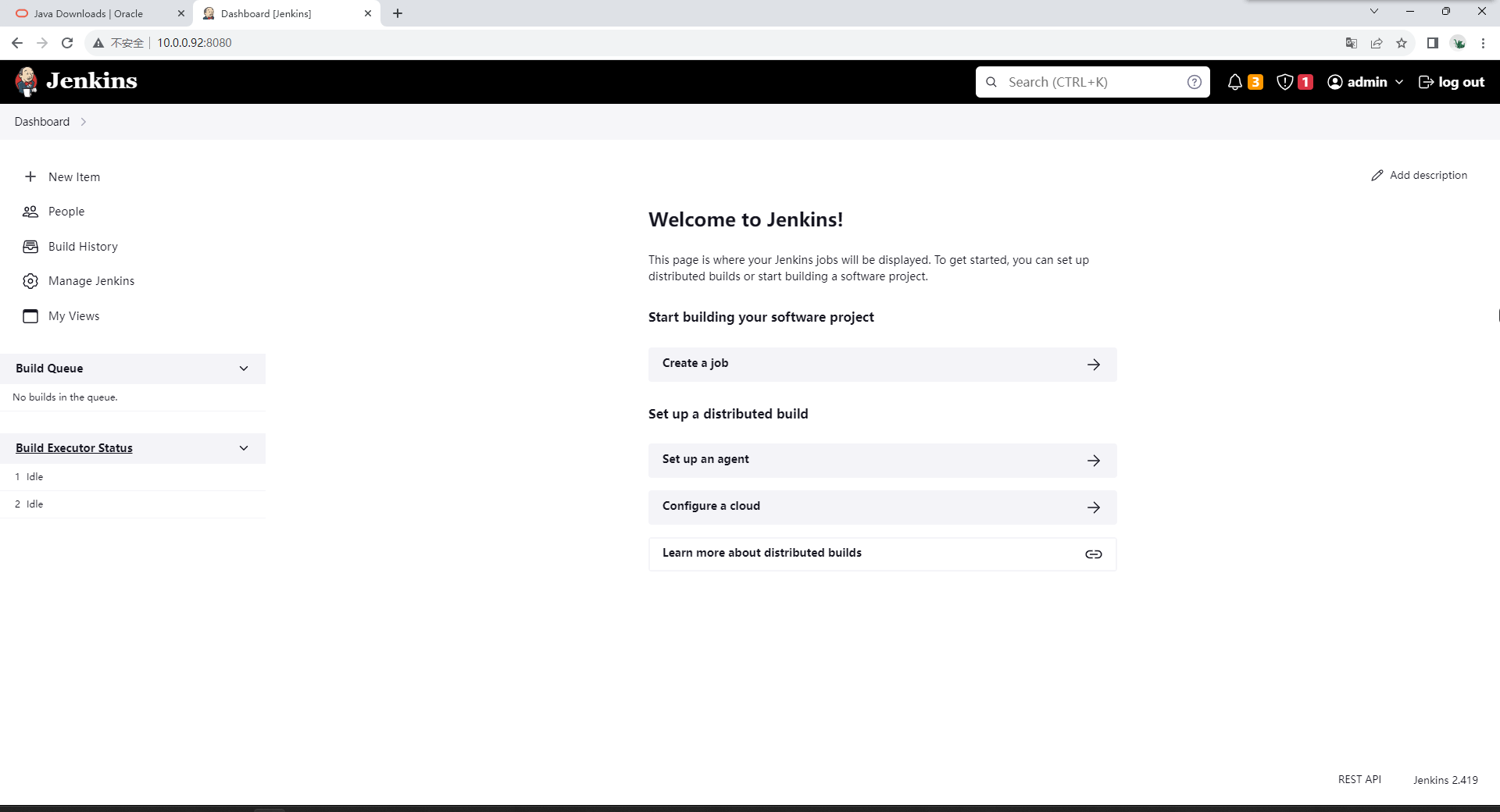Open a new browser tab
Viewport: 1500px width, 812px height.
coord(398,13)
